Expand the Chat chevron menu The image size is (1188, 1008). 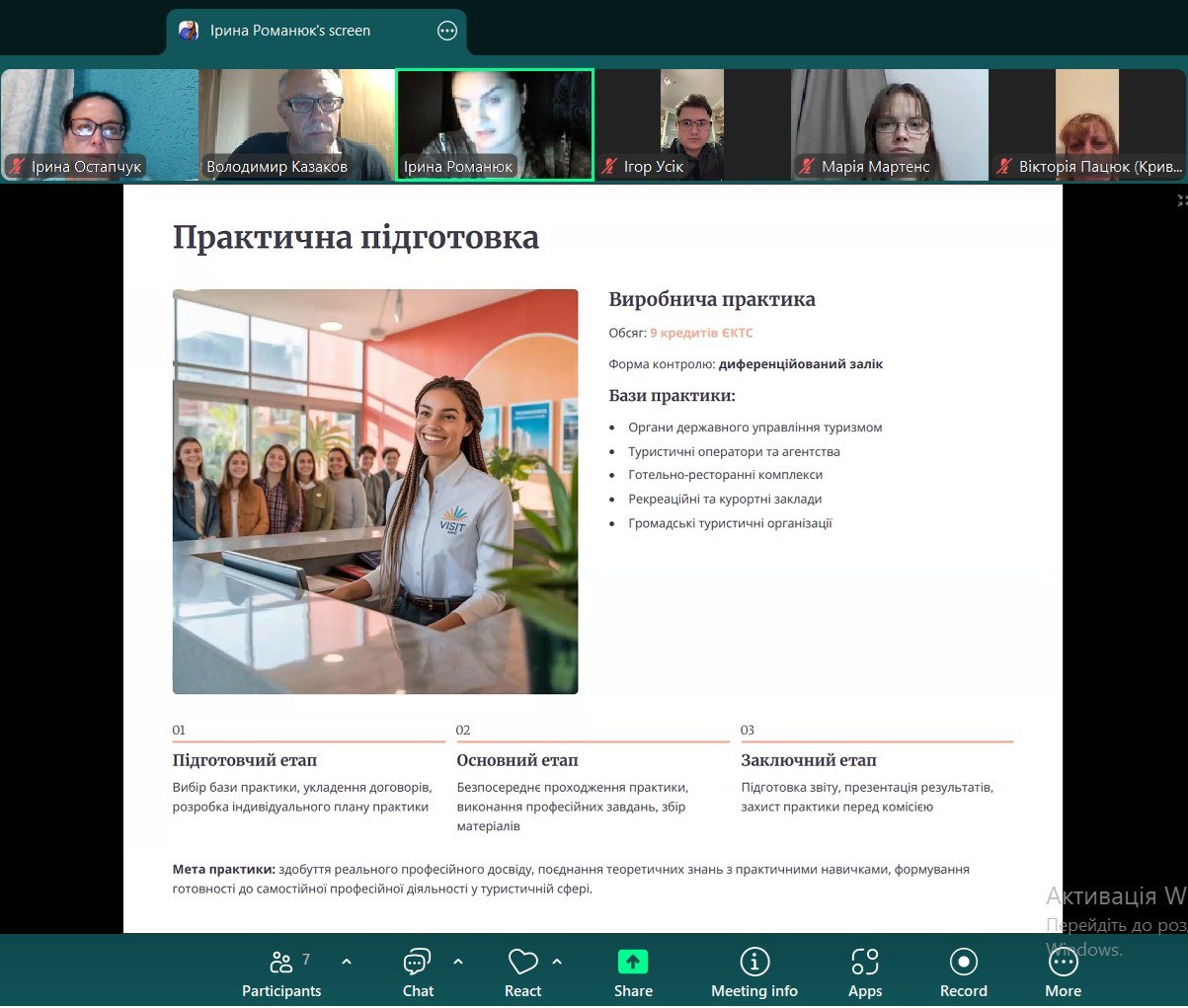(x=458, y=961)
